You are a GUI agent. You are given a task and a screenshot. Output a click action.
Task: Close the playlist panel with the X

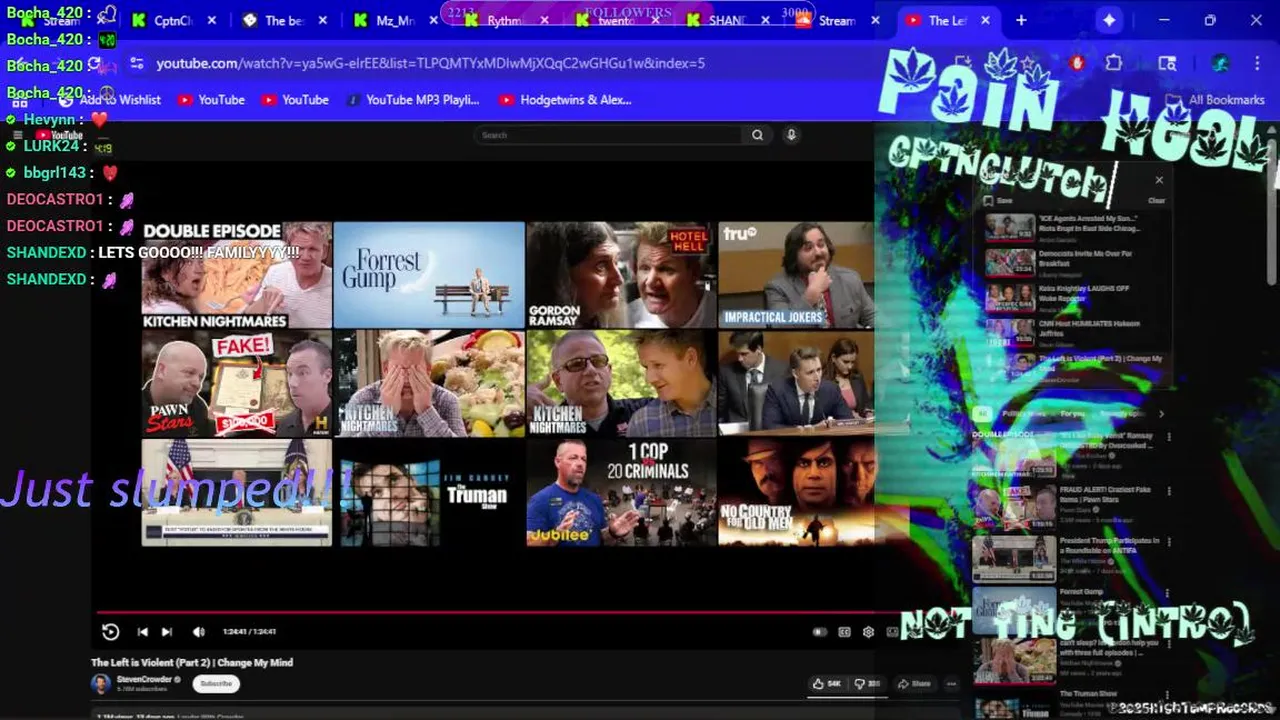tap(1159, 180)
